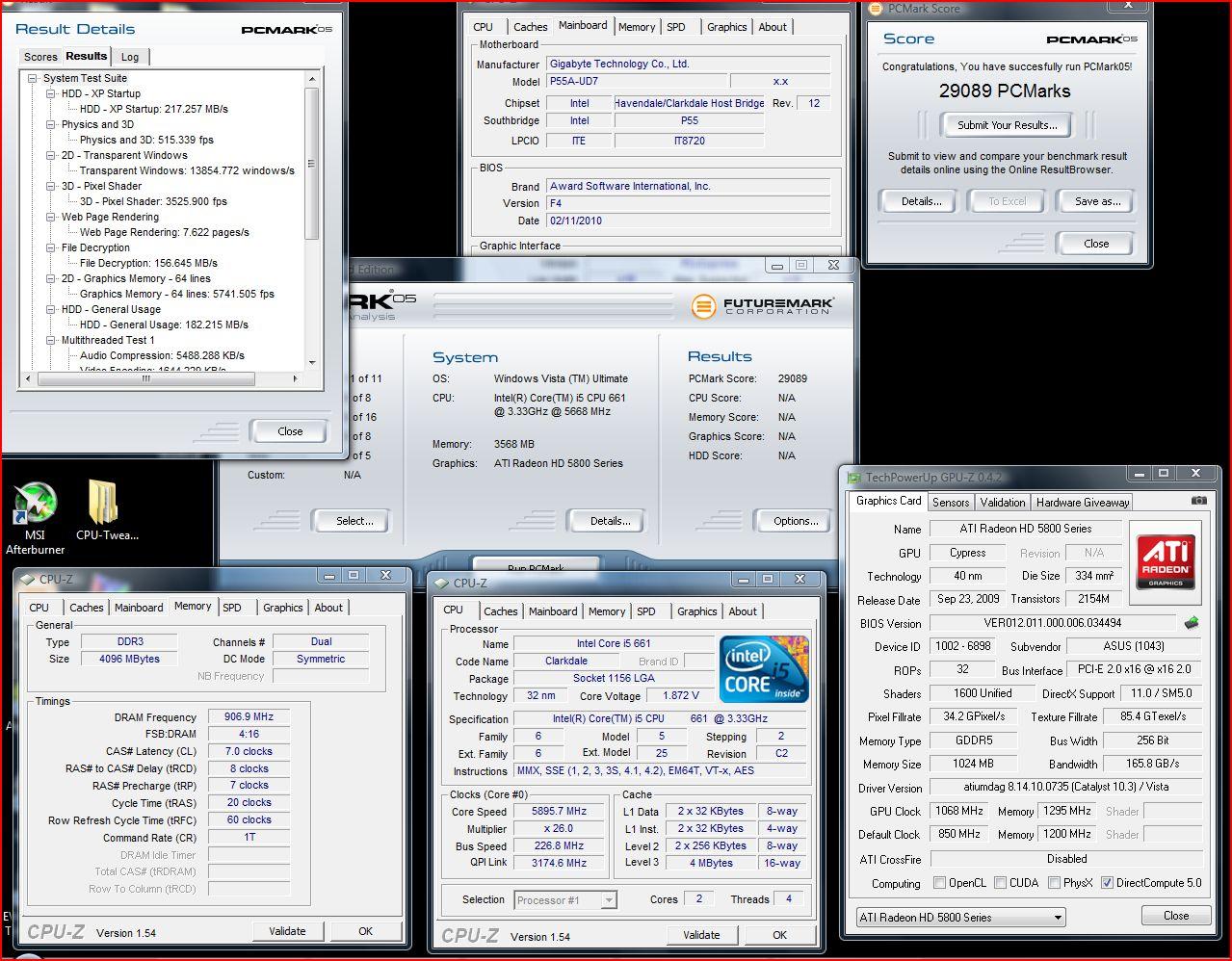
Task: Click the Close button in GPU-Z
Action: pos(1175,916)
